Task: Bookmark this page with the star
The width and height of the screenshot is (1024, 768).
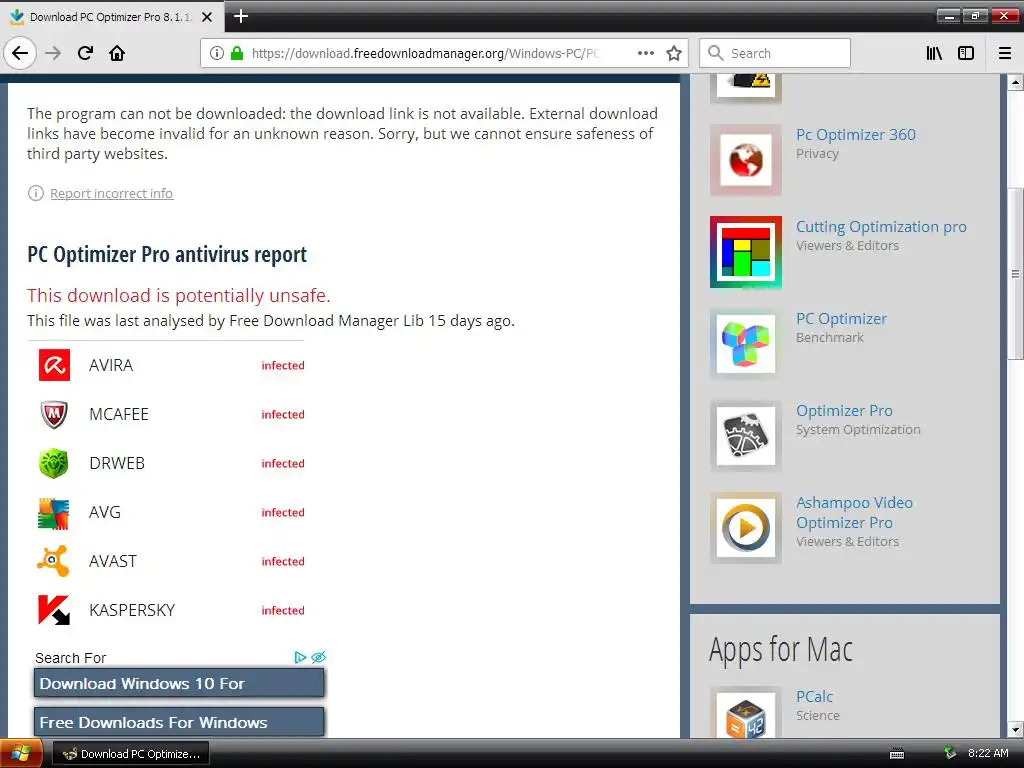Action: click(x=674, y=53)
